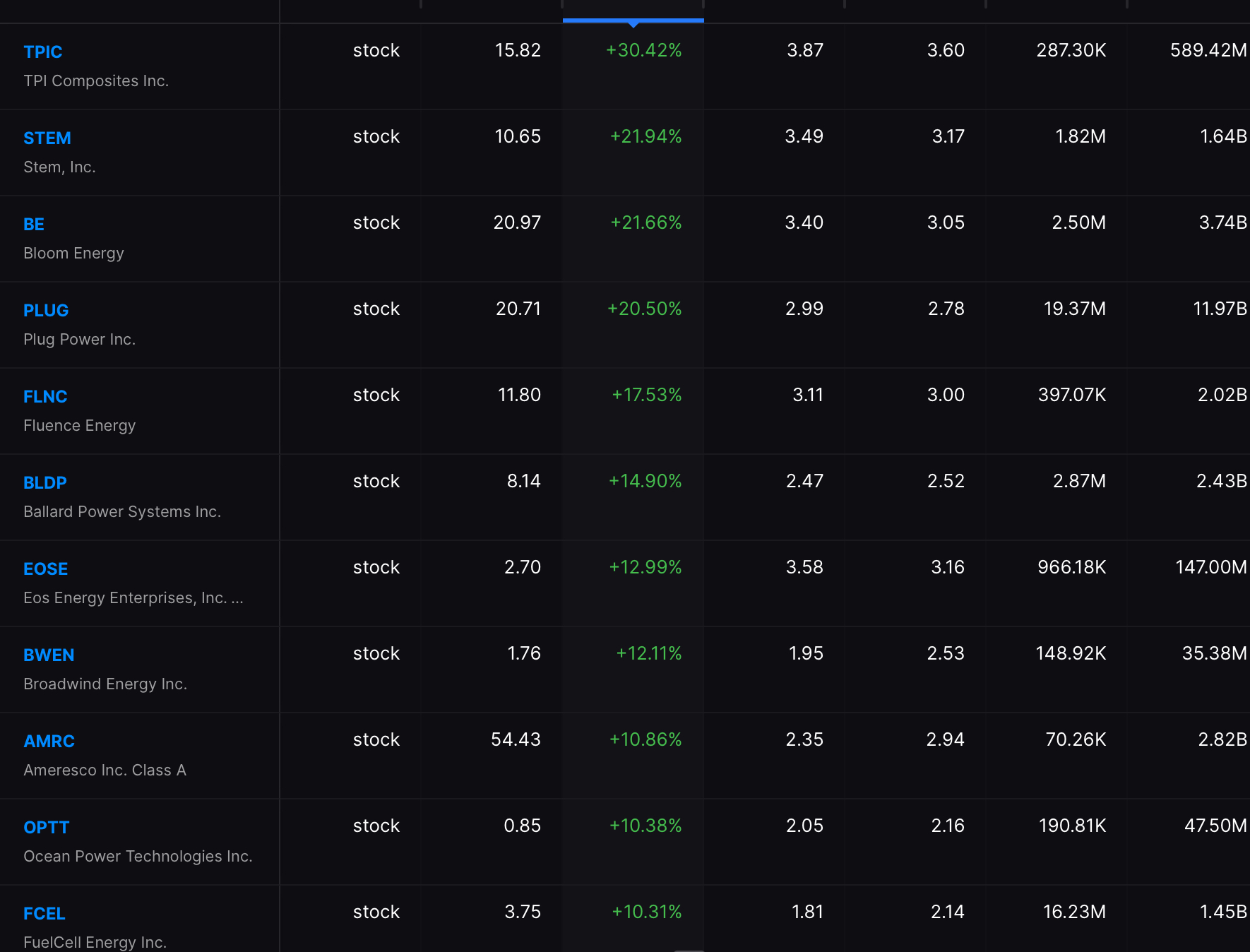Open the EOSE ticker link
The width and height of the screenshot is (1250, 952).
coord(46,569)
